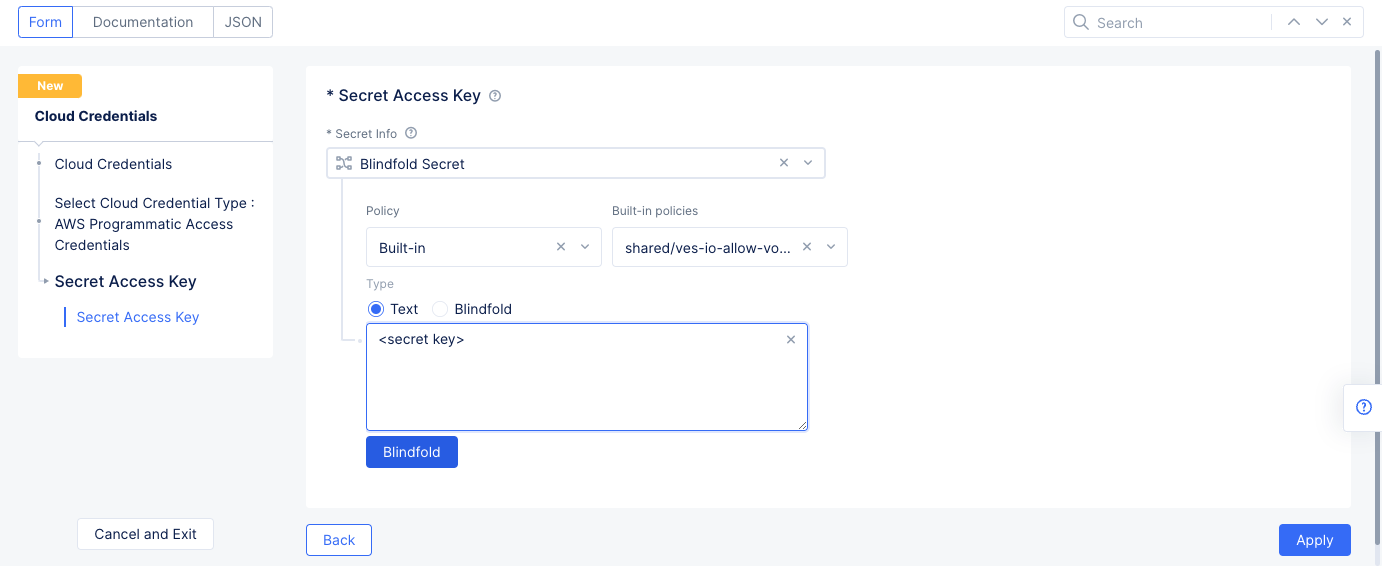Open the floating help widget on right edge
This screenshot has height=566, width=1382.
pyautogui.click(x=1363, y=407)
